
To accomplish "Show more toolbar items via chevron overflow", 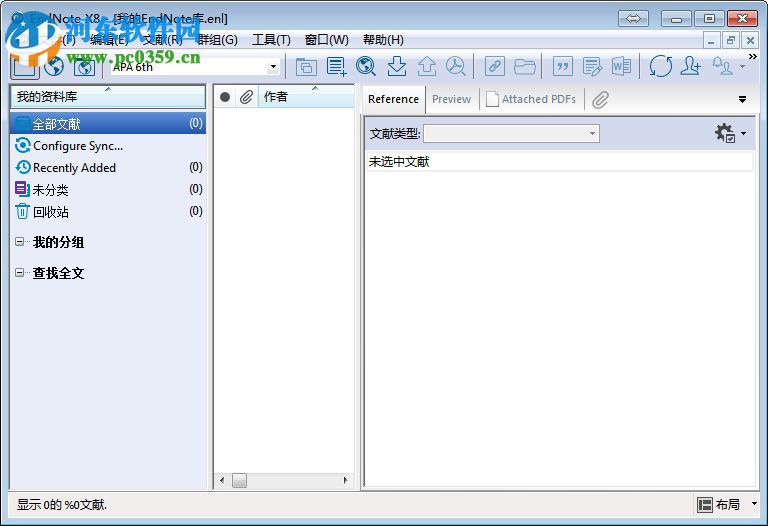I will [753, 57].
